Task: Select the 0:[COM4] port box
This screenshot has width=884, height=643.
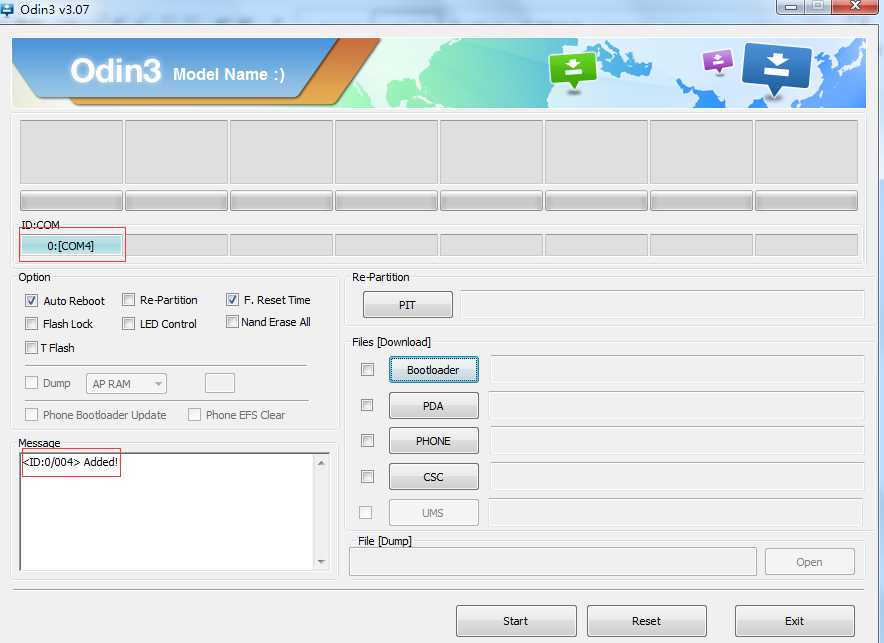Action: (x=71, y=246)
